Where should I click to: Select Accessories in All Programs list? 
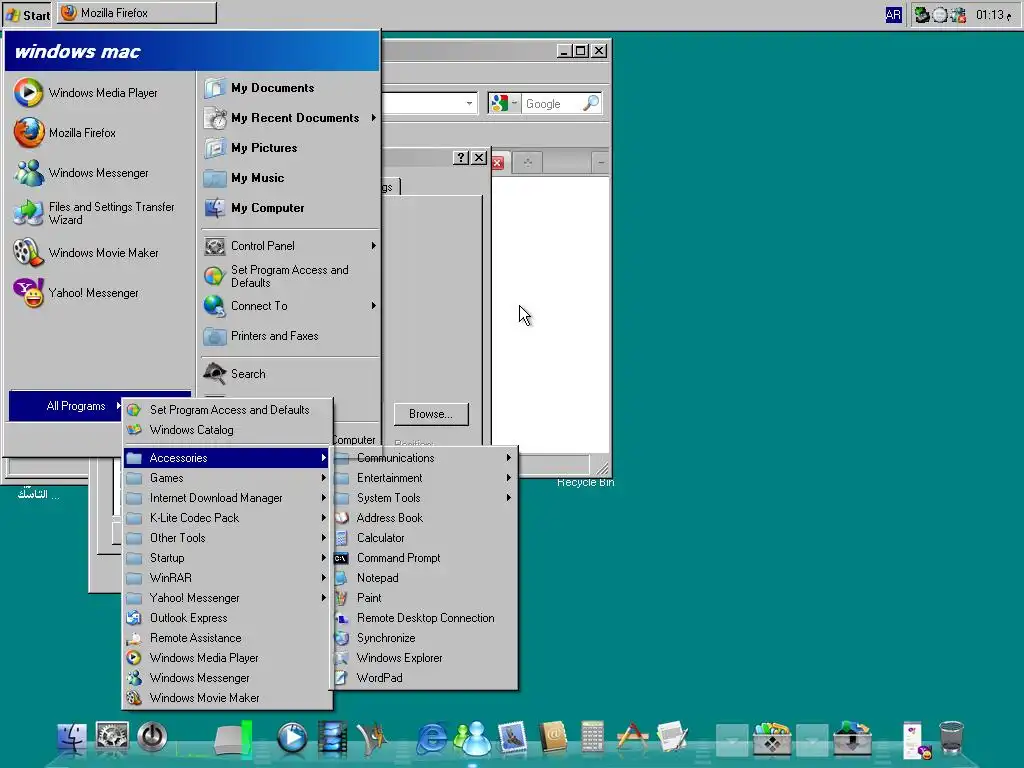click(x=227, y=458)
